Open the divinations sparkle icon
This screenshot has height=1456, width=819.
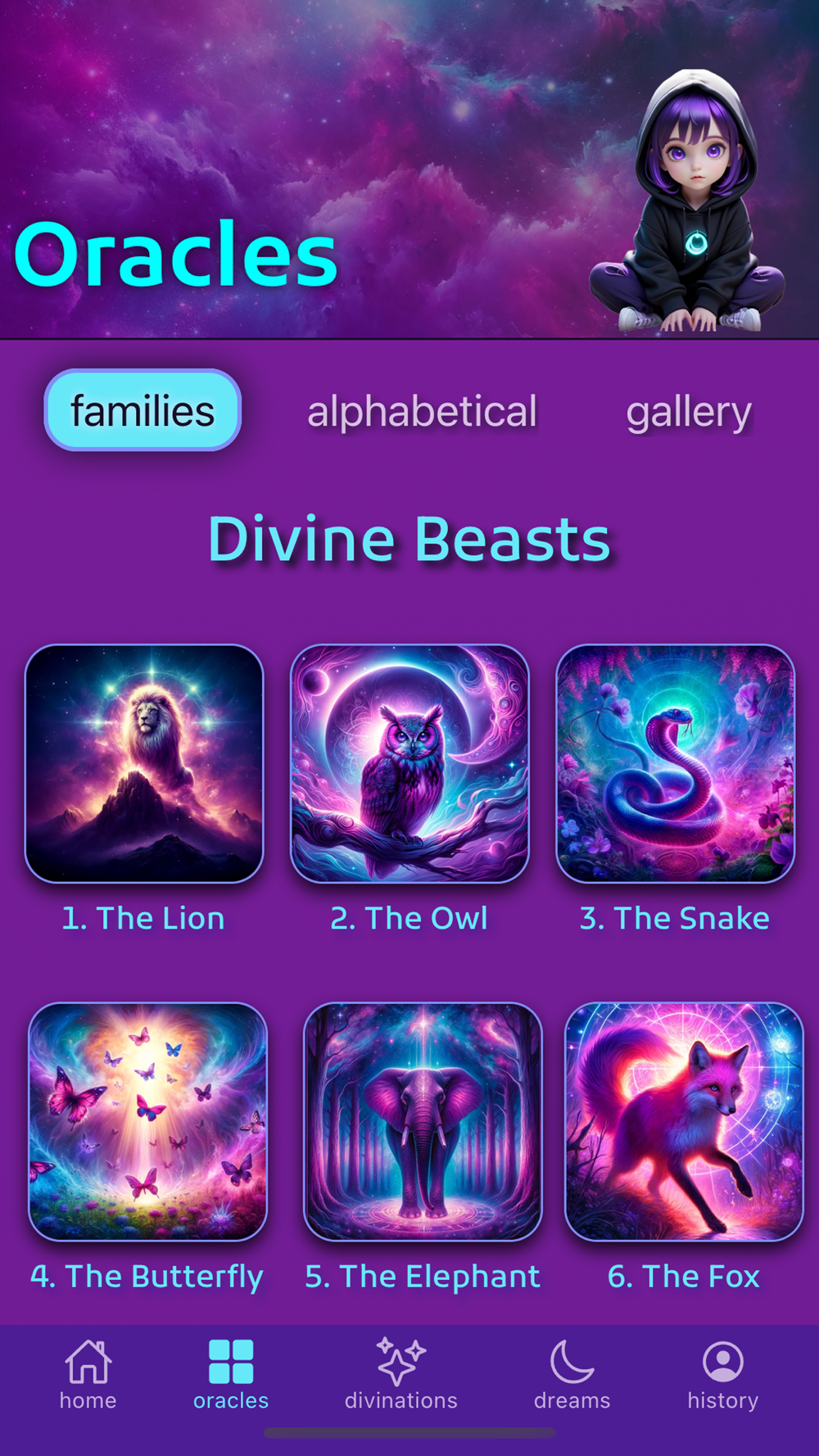(400, 1362)
